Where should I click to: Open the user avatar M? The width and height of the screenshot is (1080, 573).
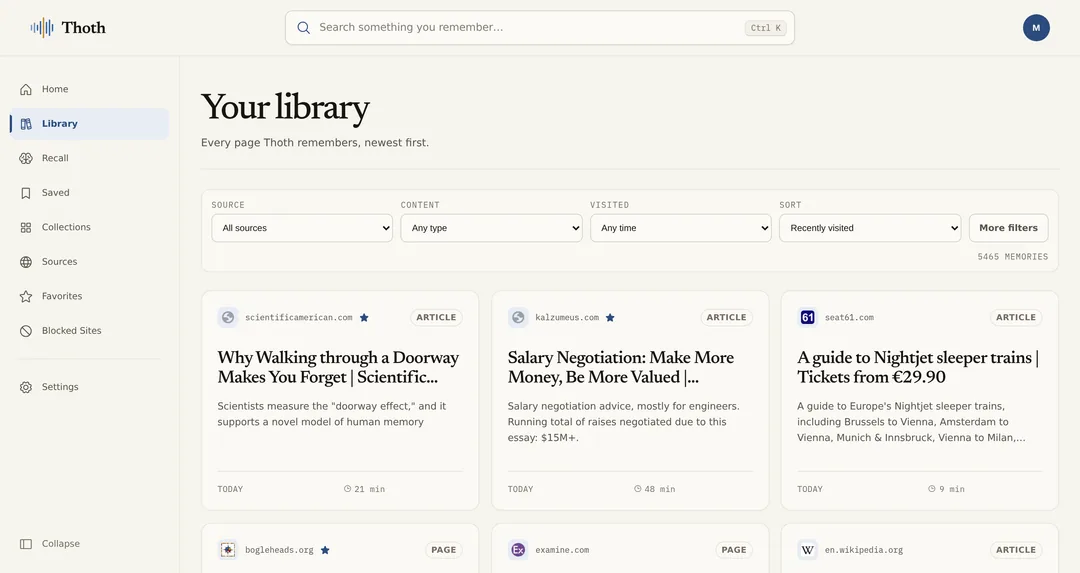point(1036,28)
